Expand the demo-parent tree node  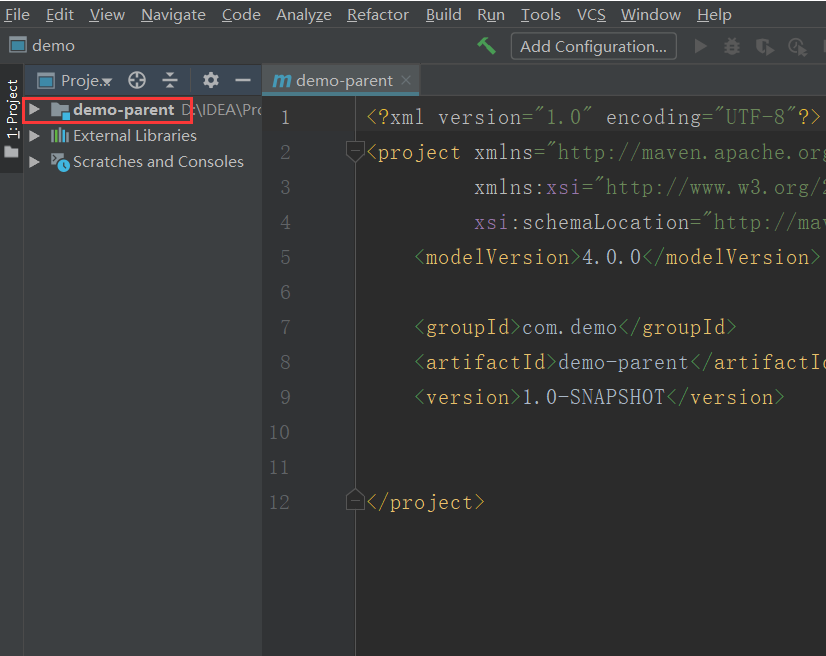34,110
